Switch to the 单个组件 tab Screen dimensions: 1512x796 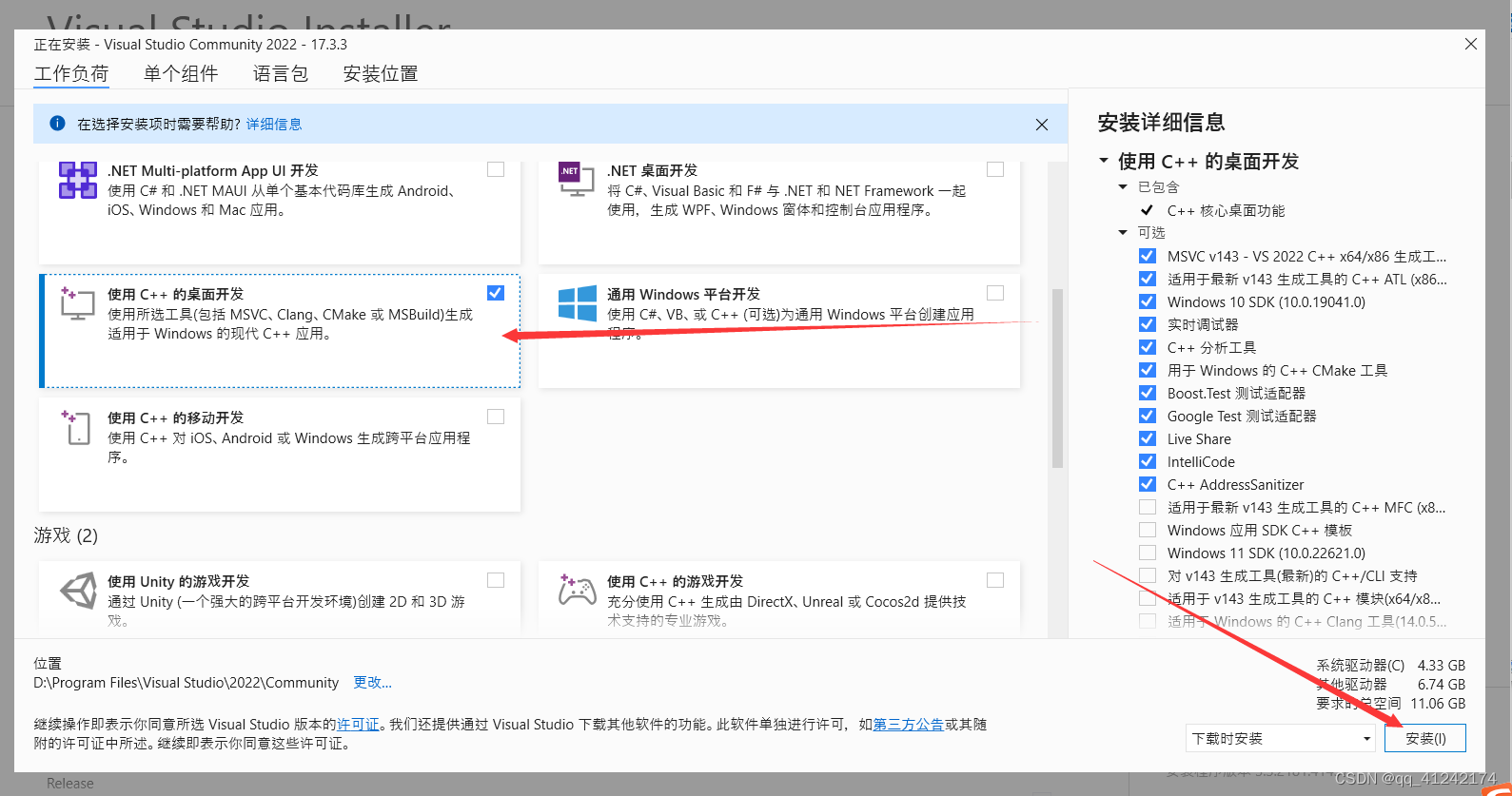pos(181,73)
